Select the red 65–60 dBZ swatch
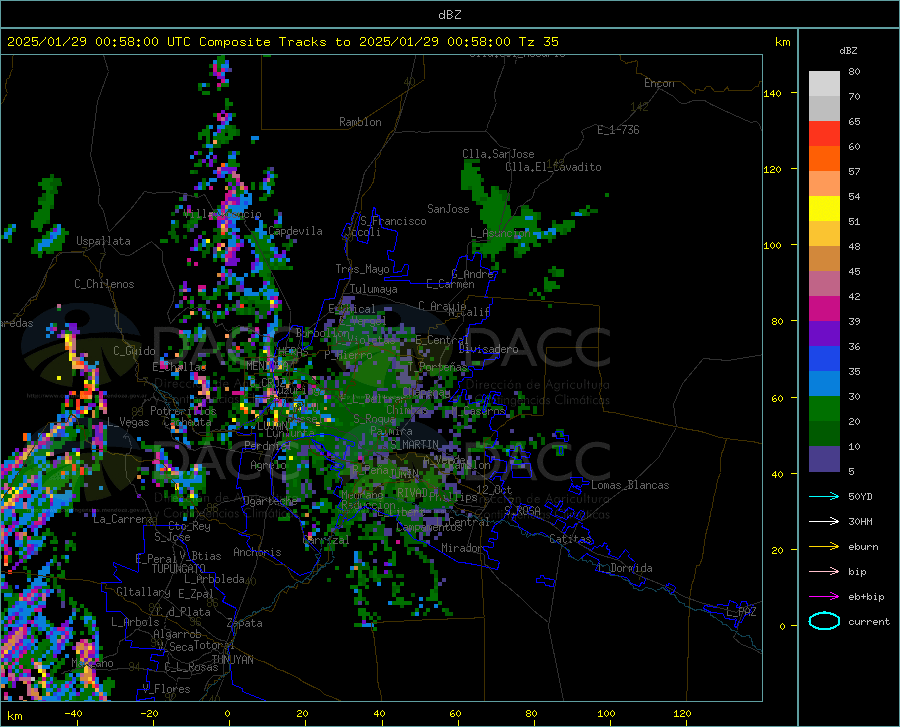Screen dimensions: 900x727 pos(824,134)
